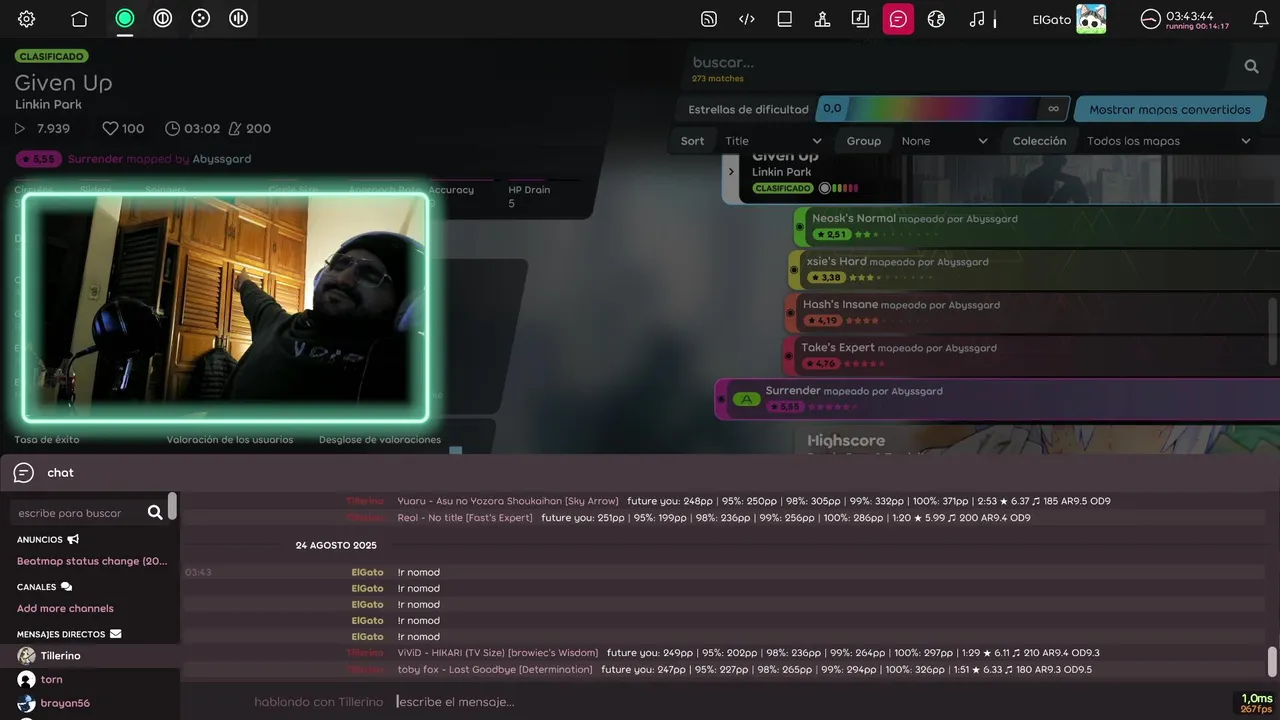The image size is (1280, 720).
Task: Click the toby fox - Last Goodbye link
Action: coord(494,670)
